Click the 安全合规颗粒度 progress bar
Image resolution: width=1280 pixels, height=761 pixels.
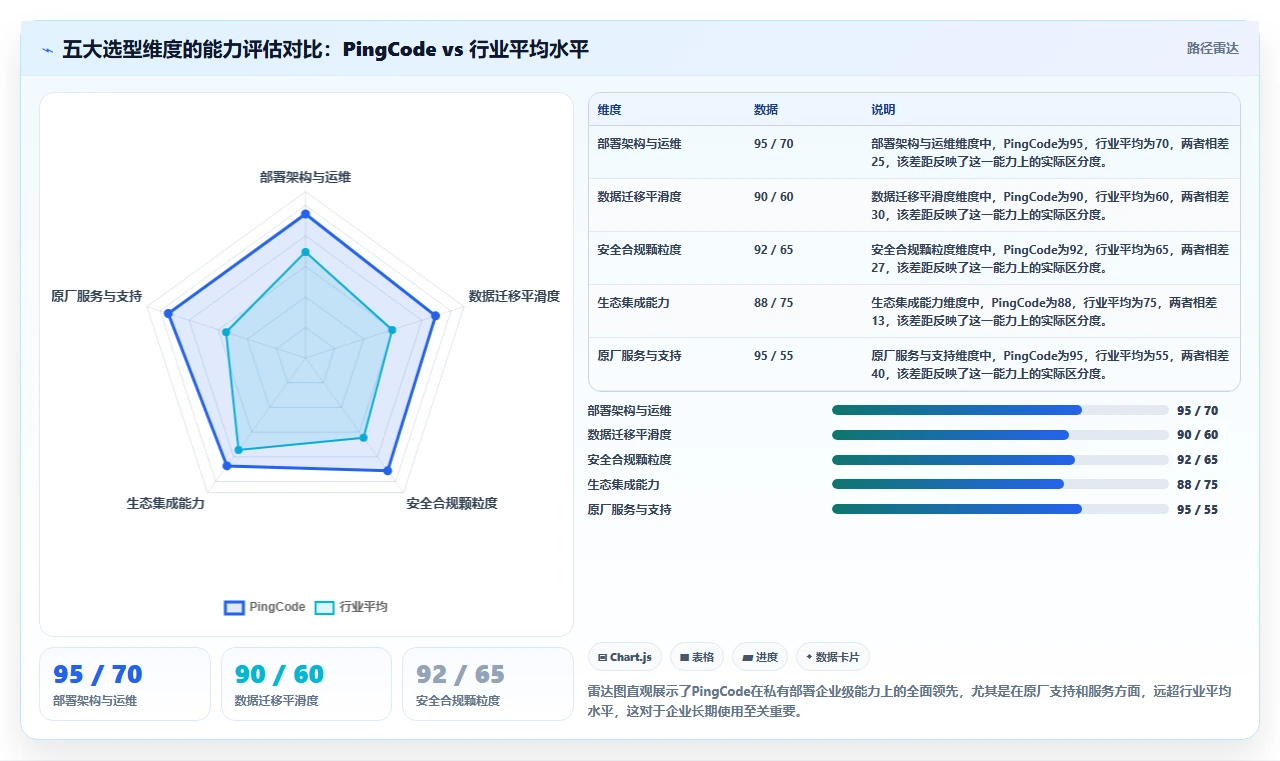pyautogui.click(x=1000, y=460)
